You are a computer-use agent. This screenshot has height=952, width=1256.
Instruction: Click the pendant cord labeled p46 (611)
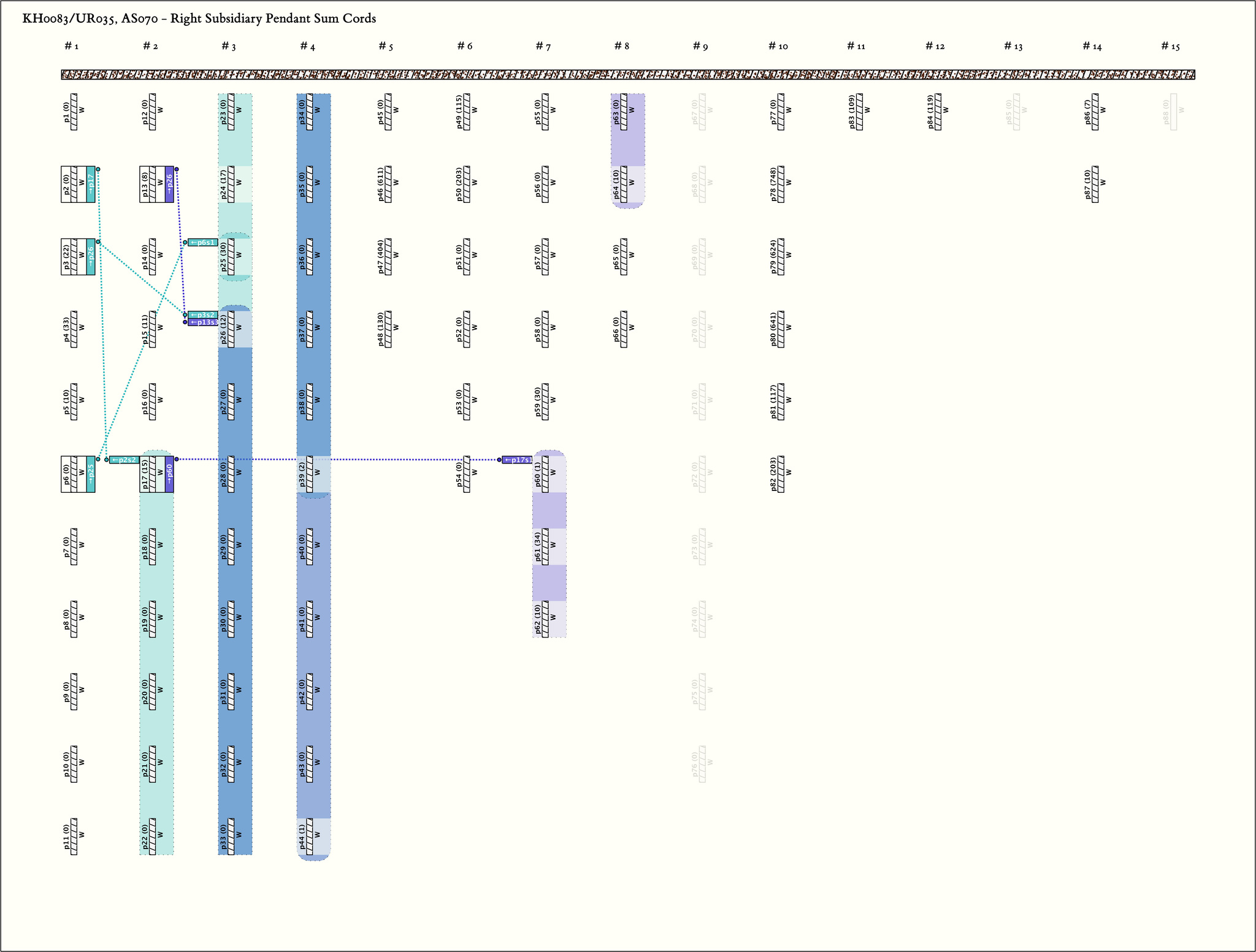[x=388, y=184]
